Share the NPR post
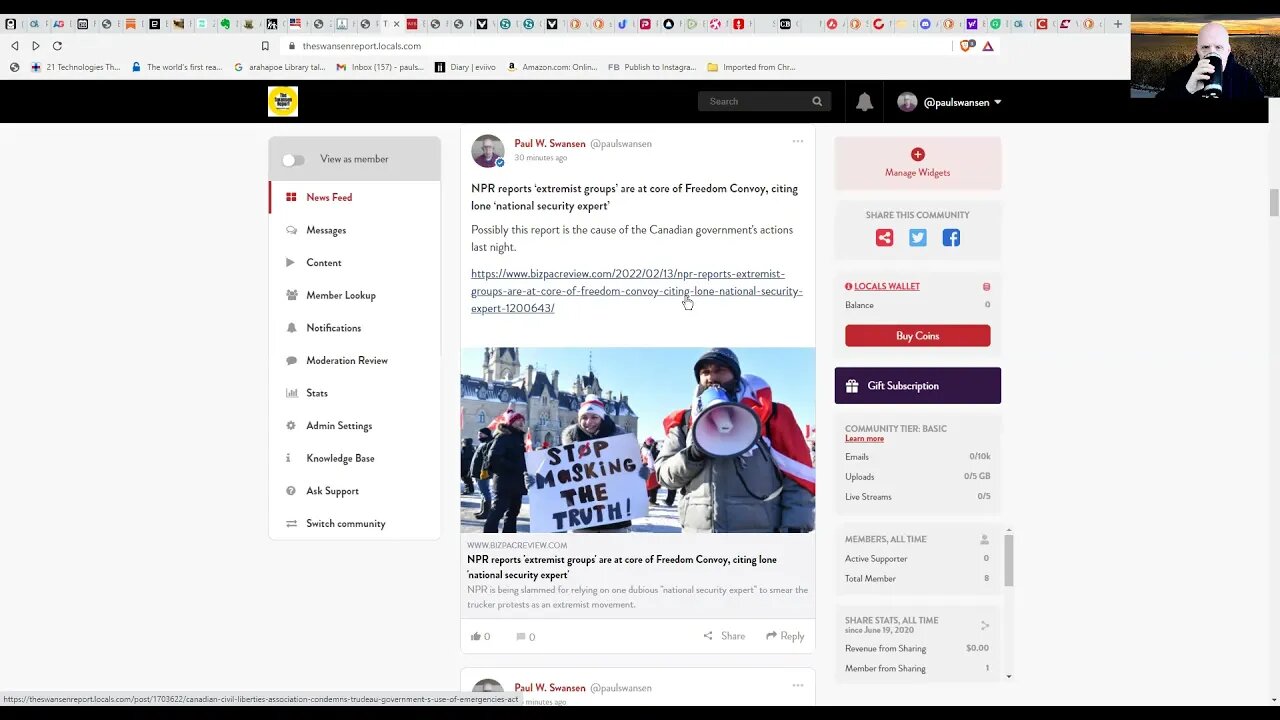Image resolution: width=1280 pixels, height=720 pixels. (724, 636)
